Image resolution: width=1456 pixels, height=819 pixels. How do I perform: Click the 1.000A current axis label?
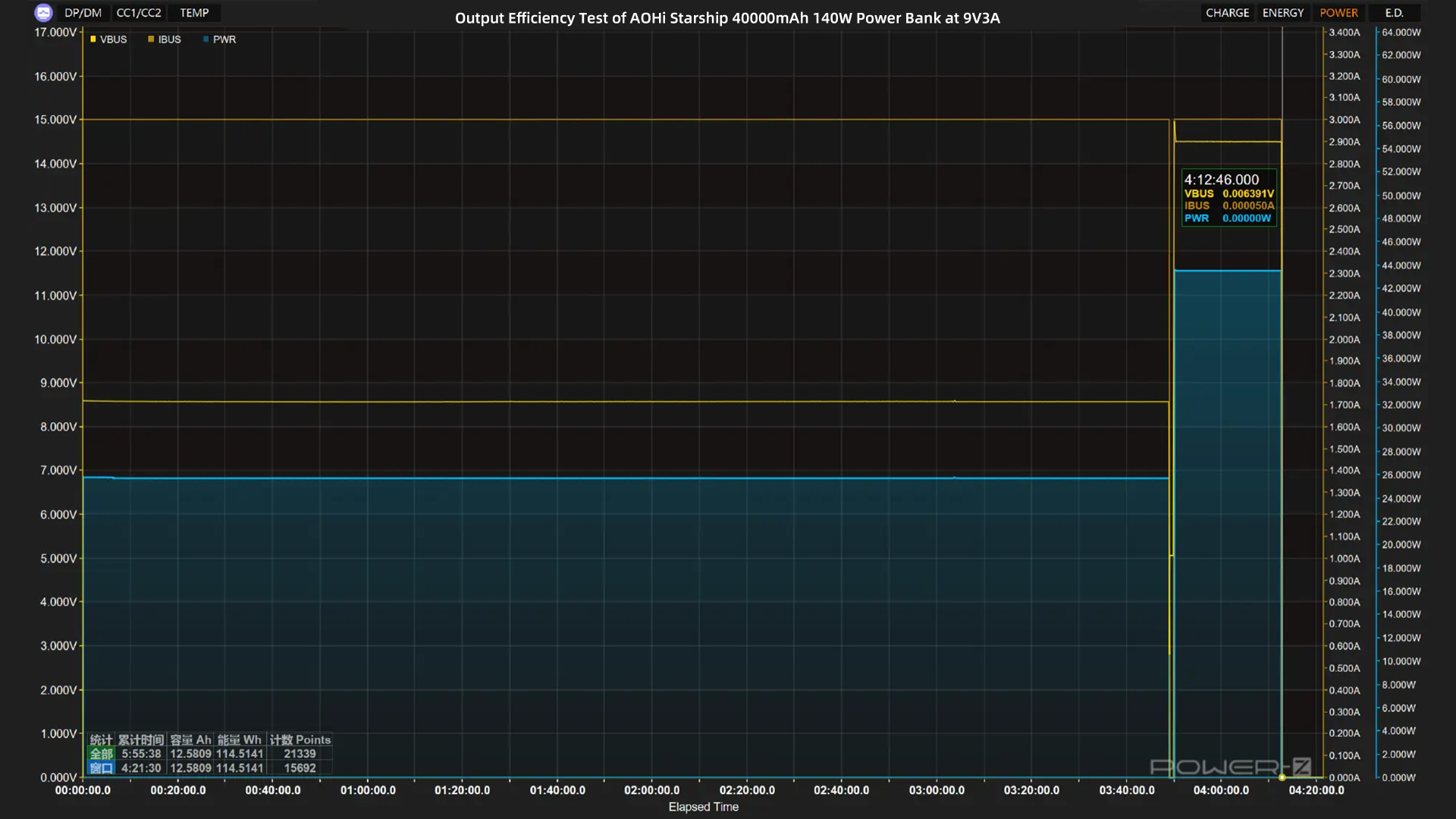tap(1345, 559)
